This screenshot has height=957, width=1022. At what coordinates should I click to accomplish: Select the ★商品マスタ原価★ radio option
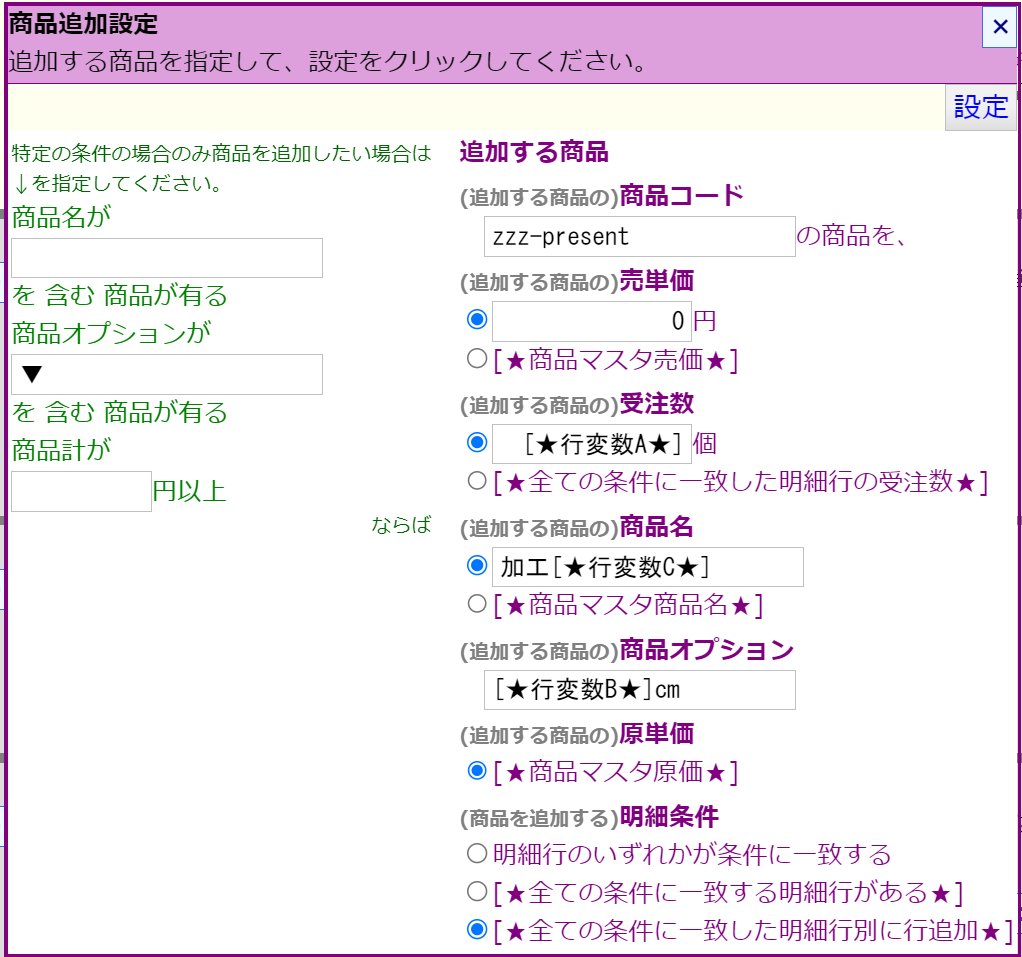(477, 771)
